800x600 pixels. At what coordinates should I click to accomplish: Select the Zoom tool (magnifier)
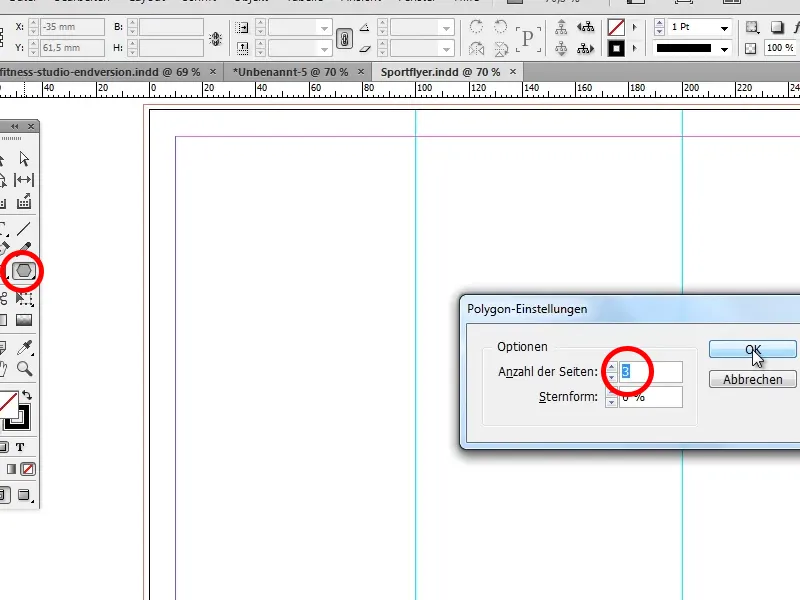(x=25, y=367)
